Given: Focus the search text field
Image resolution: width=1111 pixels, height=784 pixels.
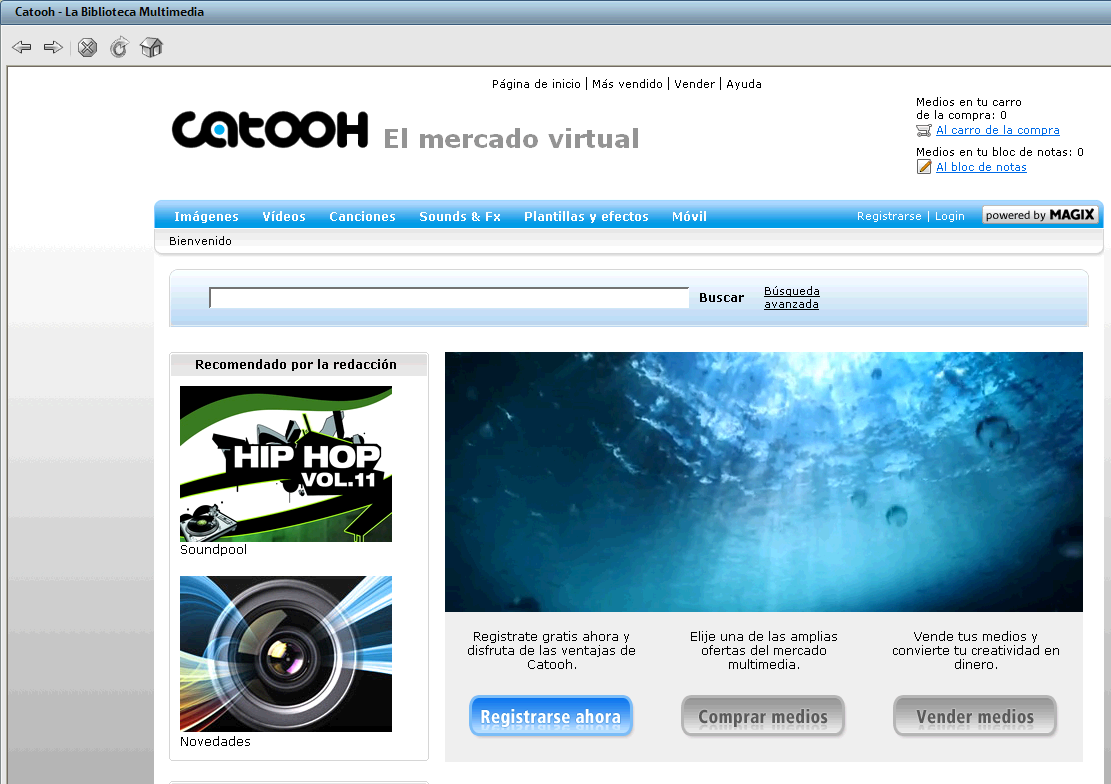Looking at the screenshot, I should tap(449, 298).
